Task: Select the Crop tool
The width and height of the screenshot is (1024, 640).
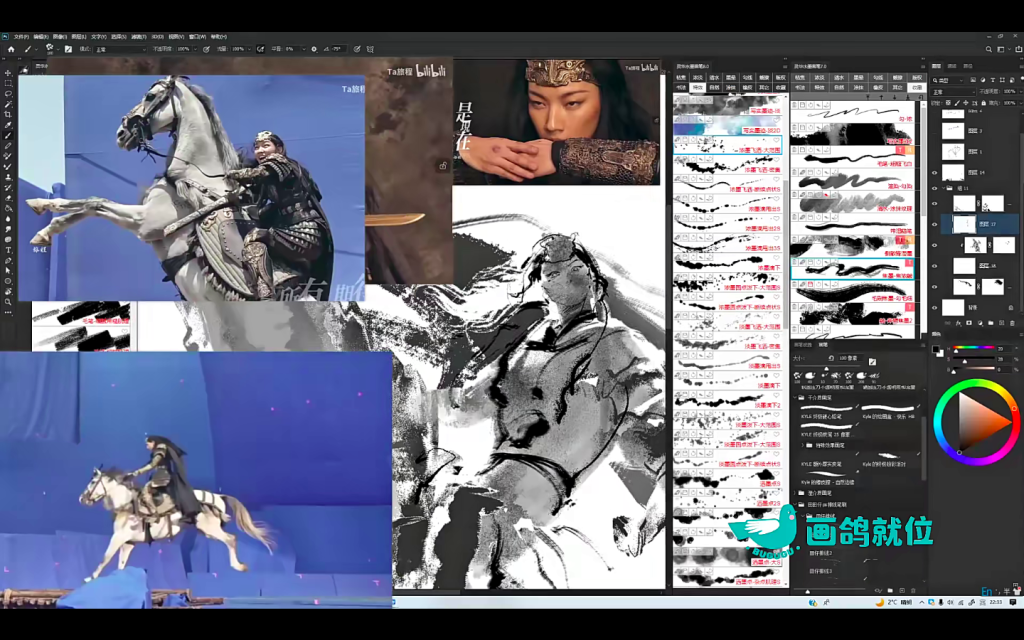Action: tap(8, 115)
